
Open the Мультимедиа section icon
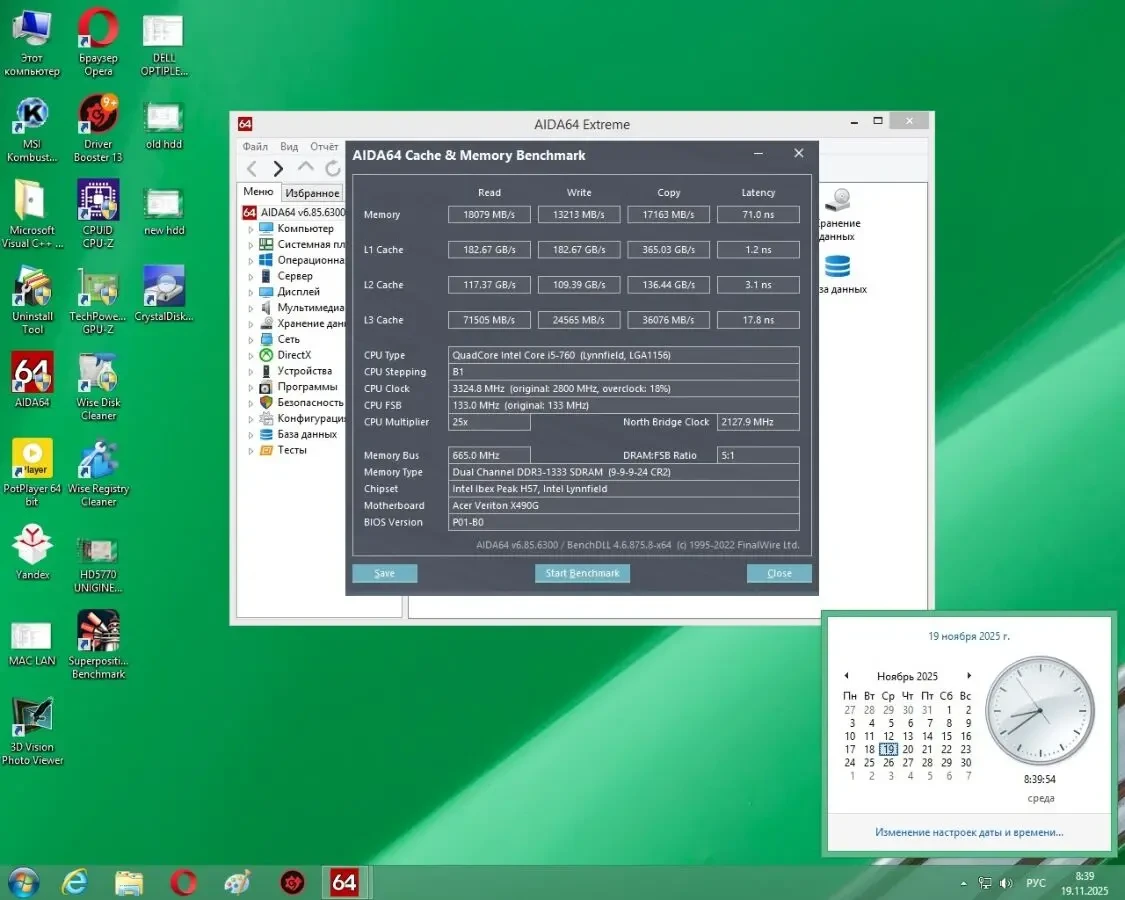pyautogui.click(x=266, y=307)
